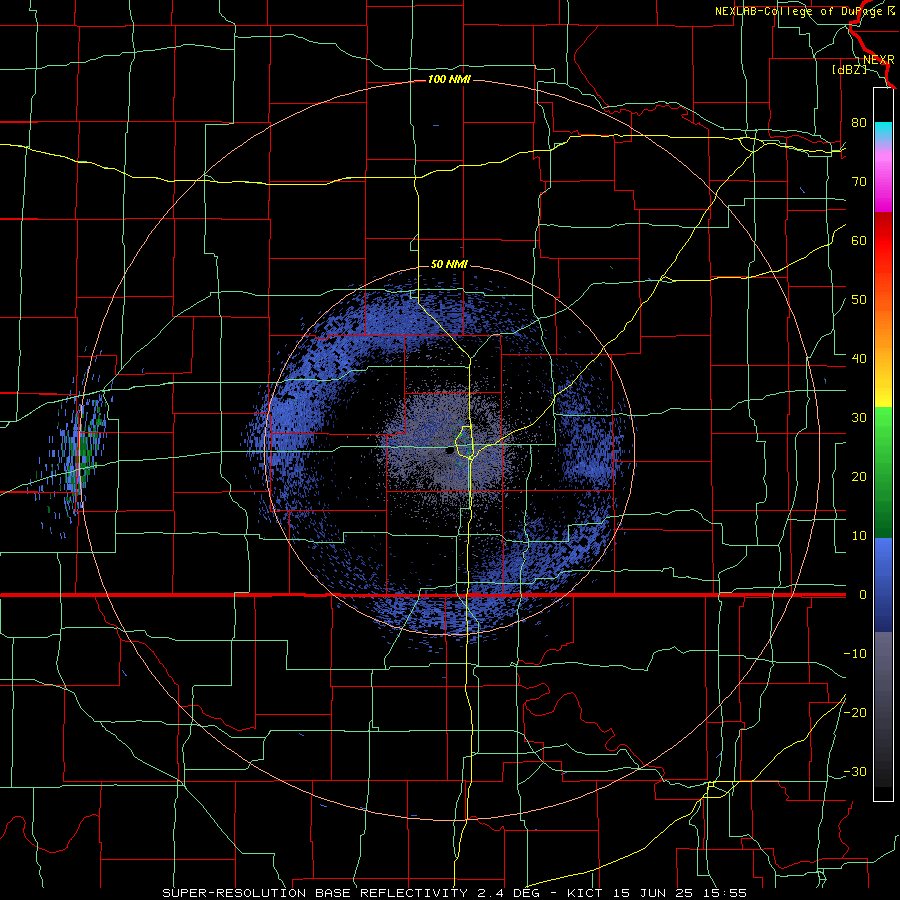Click the 60 dBZ scale label
This screenshot has height=900, width=900.
[859, 240]
